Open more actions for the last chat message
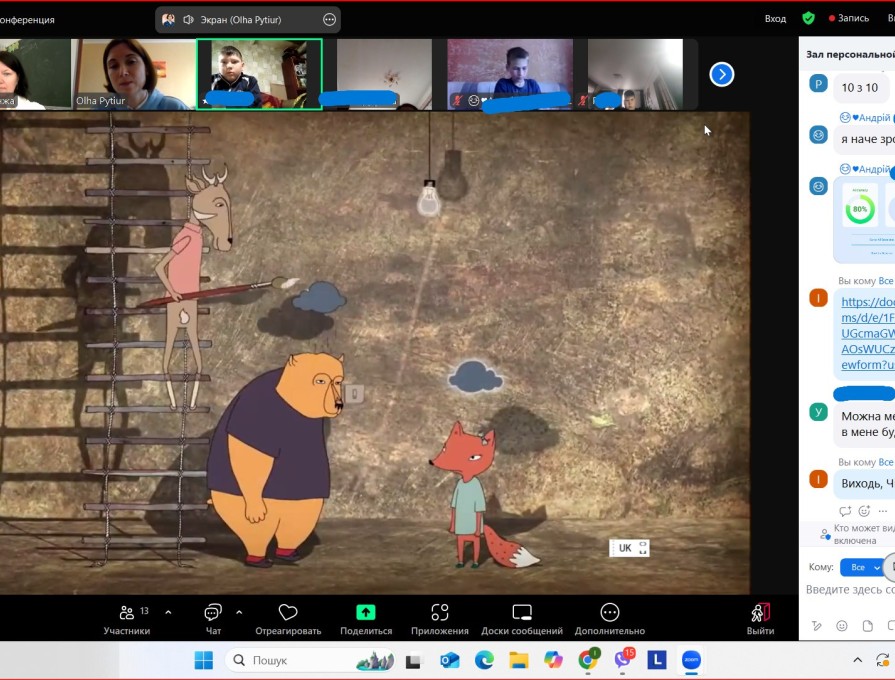Image resolution: width=895 pixels, height=680 pixels. point(882,511)
